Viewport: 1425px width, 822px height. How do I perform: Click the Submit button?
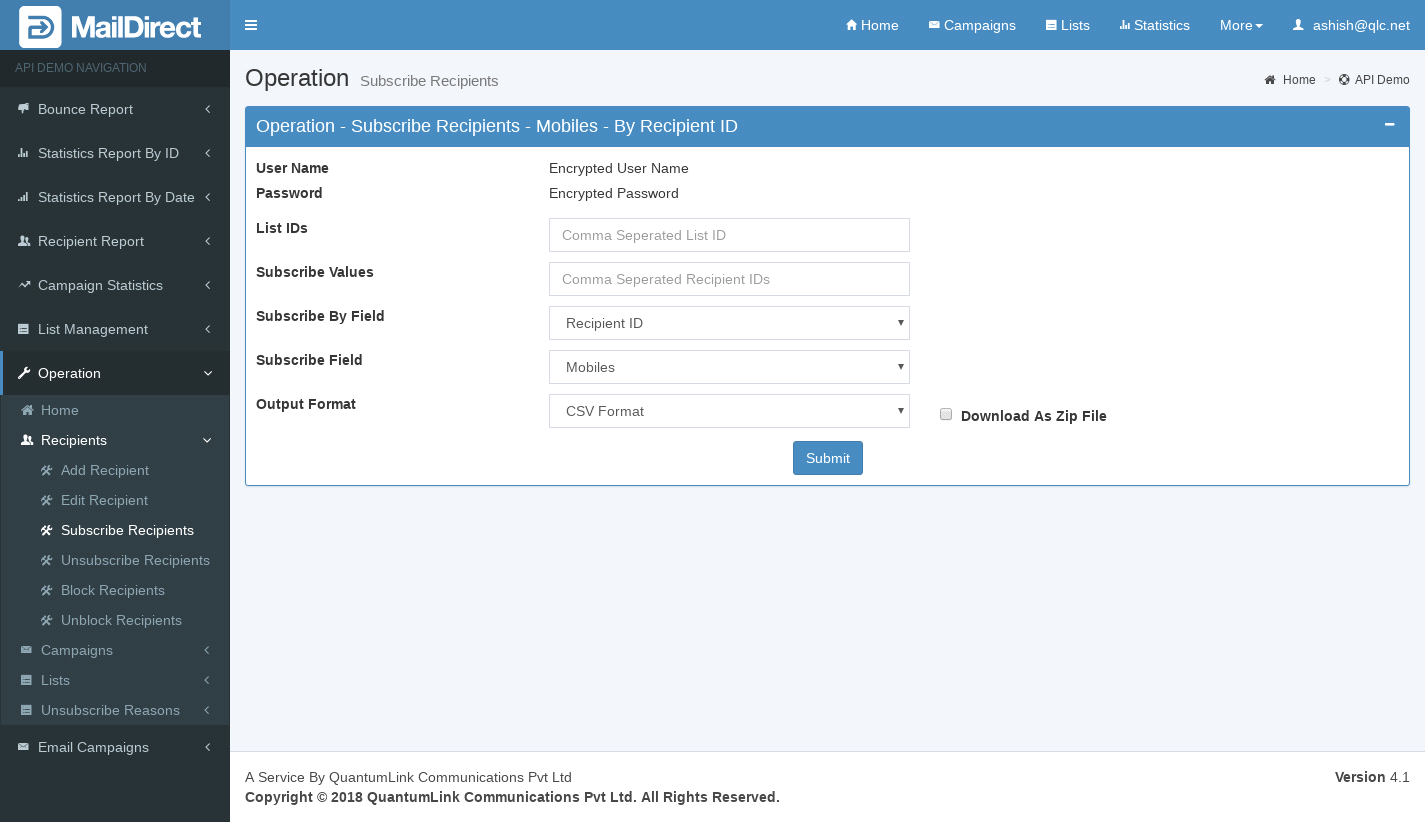pyautogui.click(x=827, y=458)
